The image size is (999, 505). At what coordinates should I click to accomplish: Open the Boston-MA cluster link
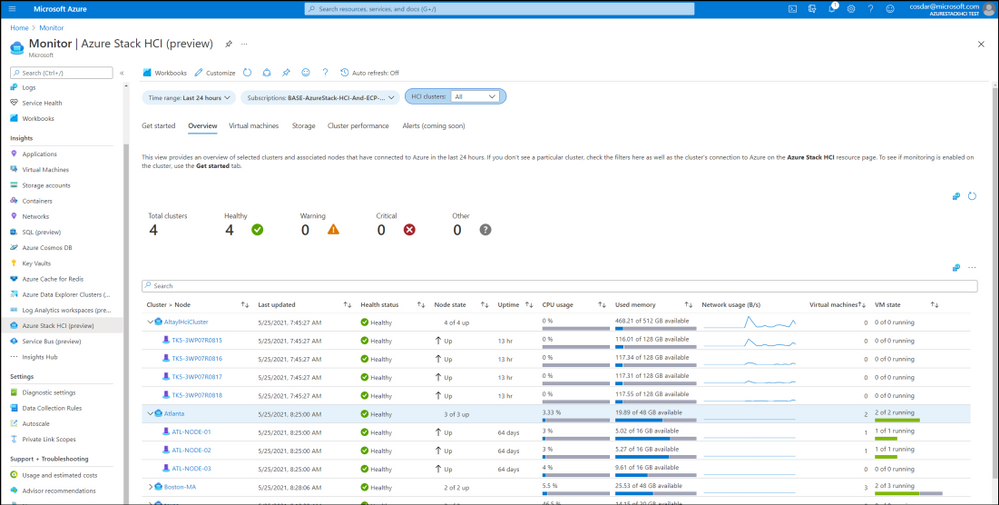click(x=180, y=487)
